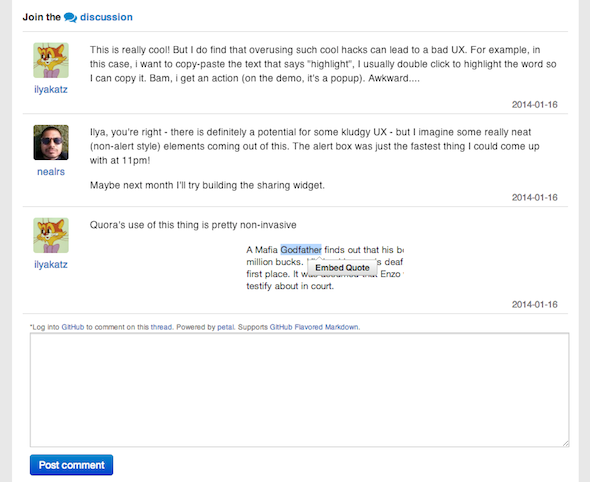Click the speech bubbles discussion icon

click(x=70, y=17)
